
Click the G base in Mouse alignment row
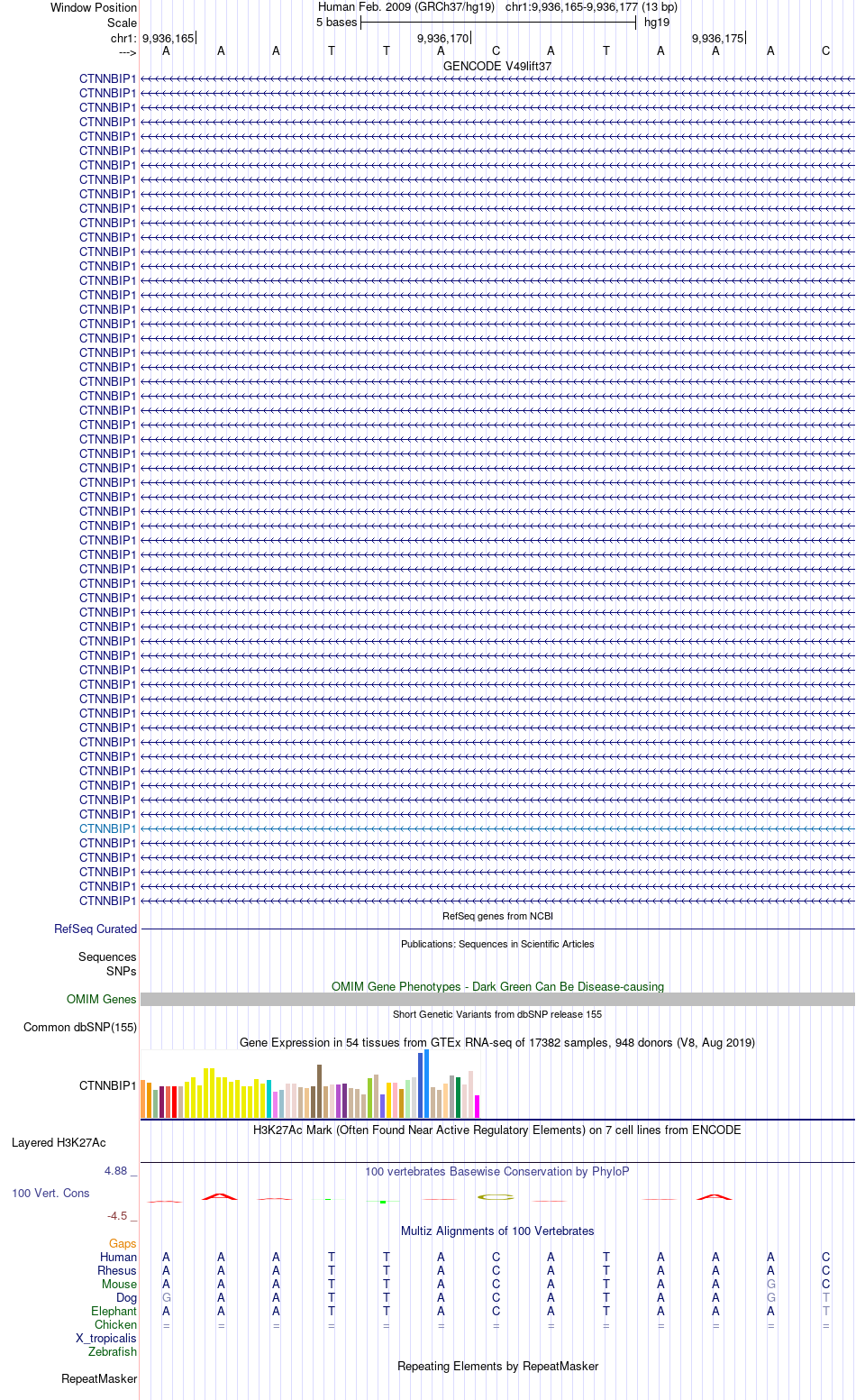tap(770, 1284)
